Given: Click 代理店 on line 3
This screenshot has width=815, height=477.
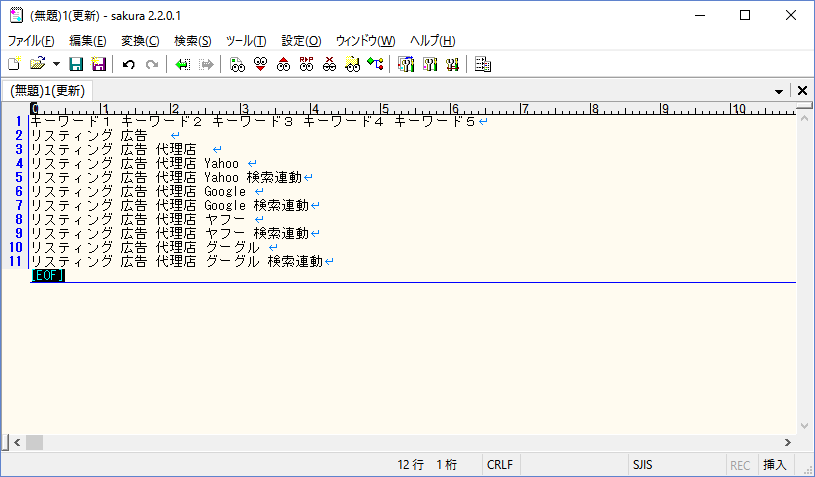Looking at the screenshot, I should [x=176, y=150].
